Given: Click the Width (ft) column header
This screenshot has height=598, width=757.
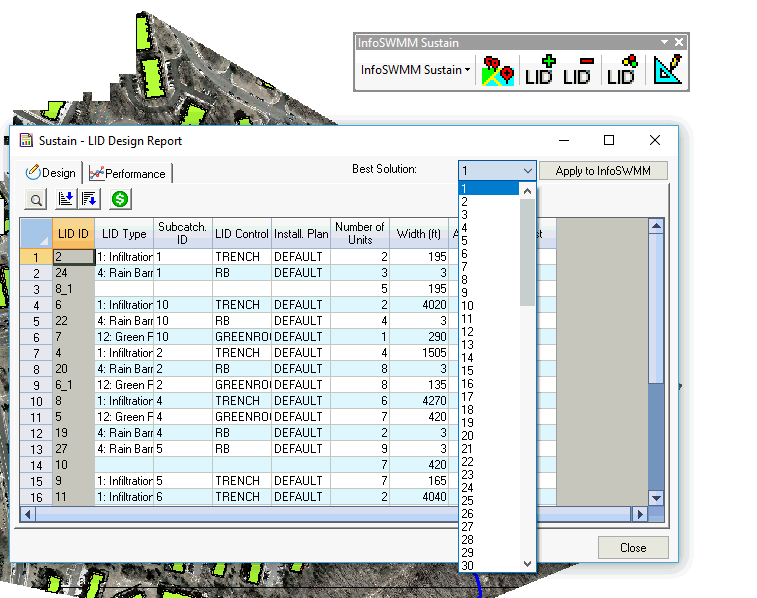Looking at the screenshot, I should click(x=419, y=234).
